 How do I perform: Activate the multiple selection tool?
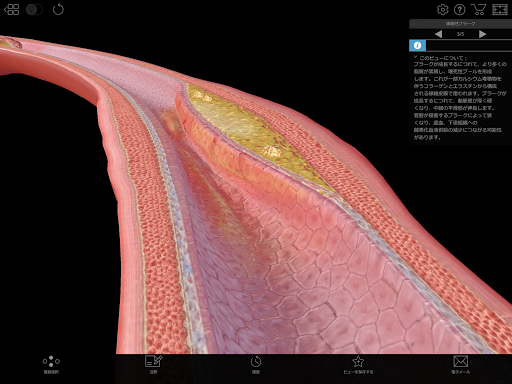coord(51,364)
